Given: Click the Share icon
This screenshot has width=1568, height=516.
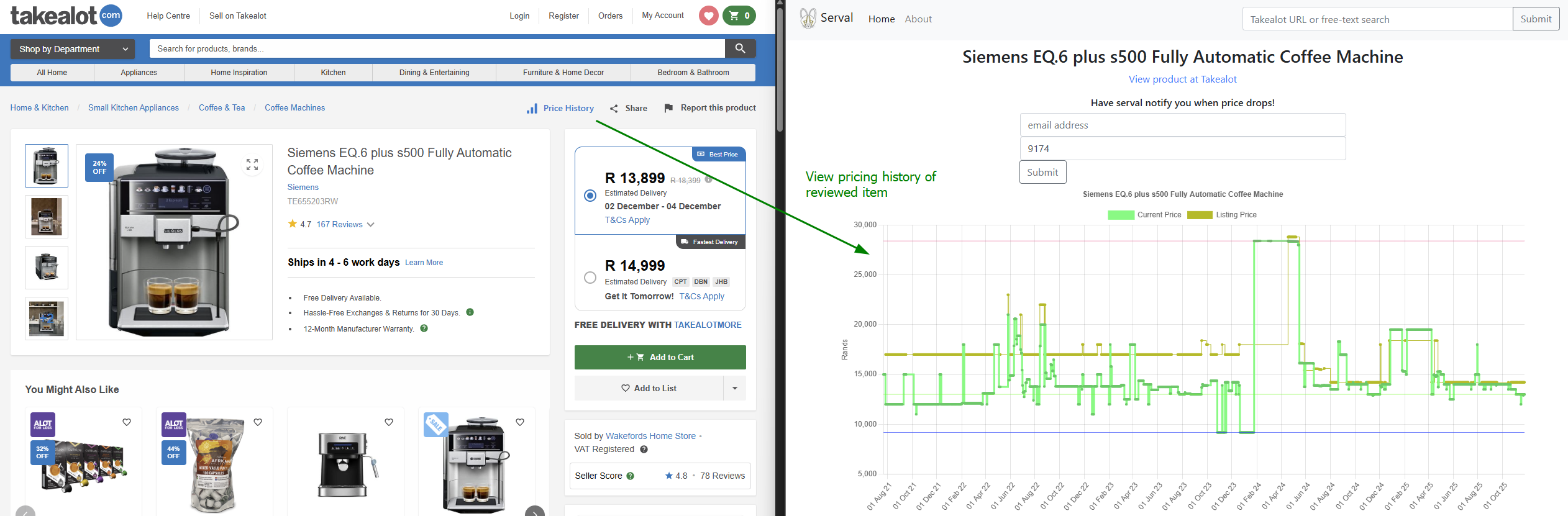Looking at the screenshot, I should click(x=614, y=109).
